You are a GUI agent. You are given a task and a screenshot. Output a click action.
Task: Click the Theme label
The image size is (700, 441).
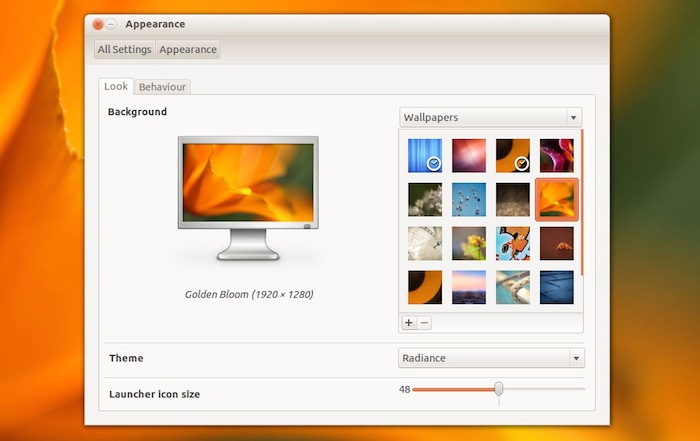click(126, 358)
